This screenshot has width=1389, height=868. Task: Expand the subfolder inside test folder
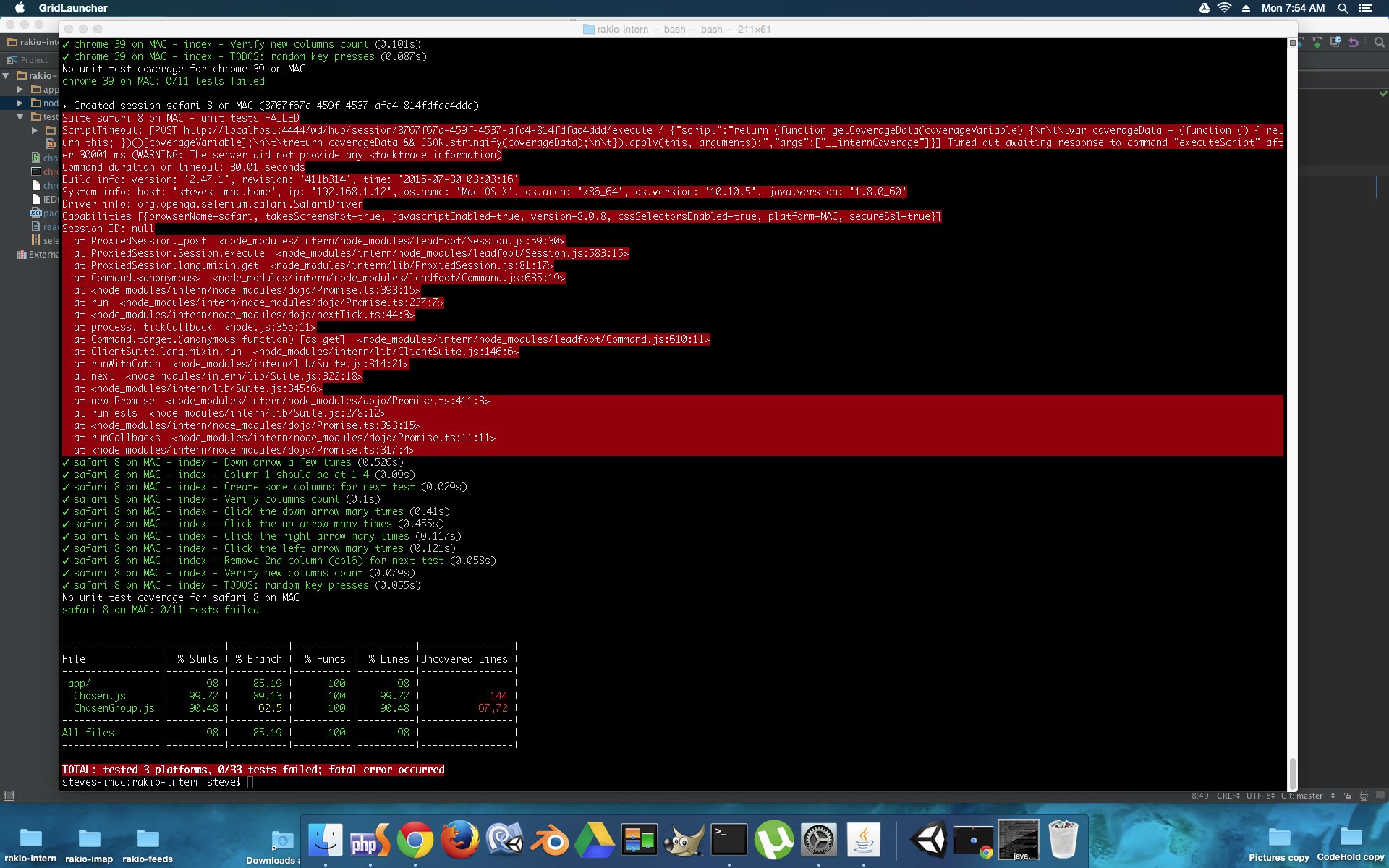pyautogui.click(x=34, y=130)
